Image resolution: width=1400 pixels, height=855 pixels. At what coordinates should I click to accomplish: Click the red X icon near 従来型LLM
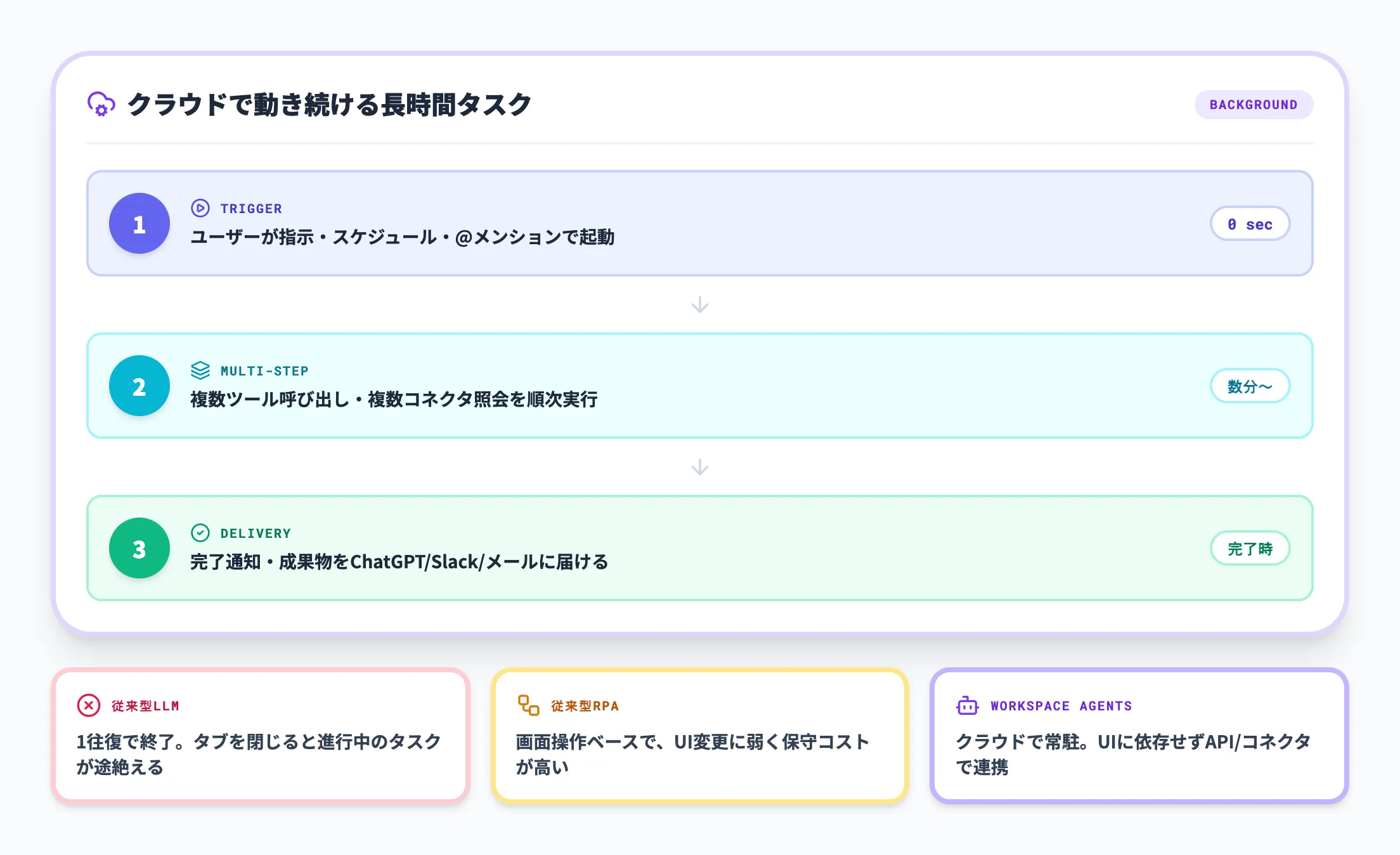click(x=88, y=705)
